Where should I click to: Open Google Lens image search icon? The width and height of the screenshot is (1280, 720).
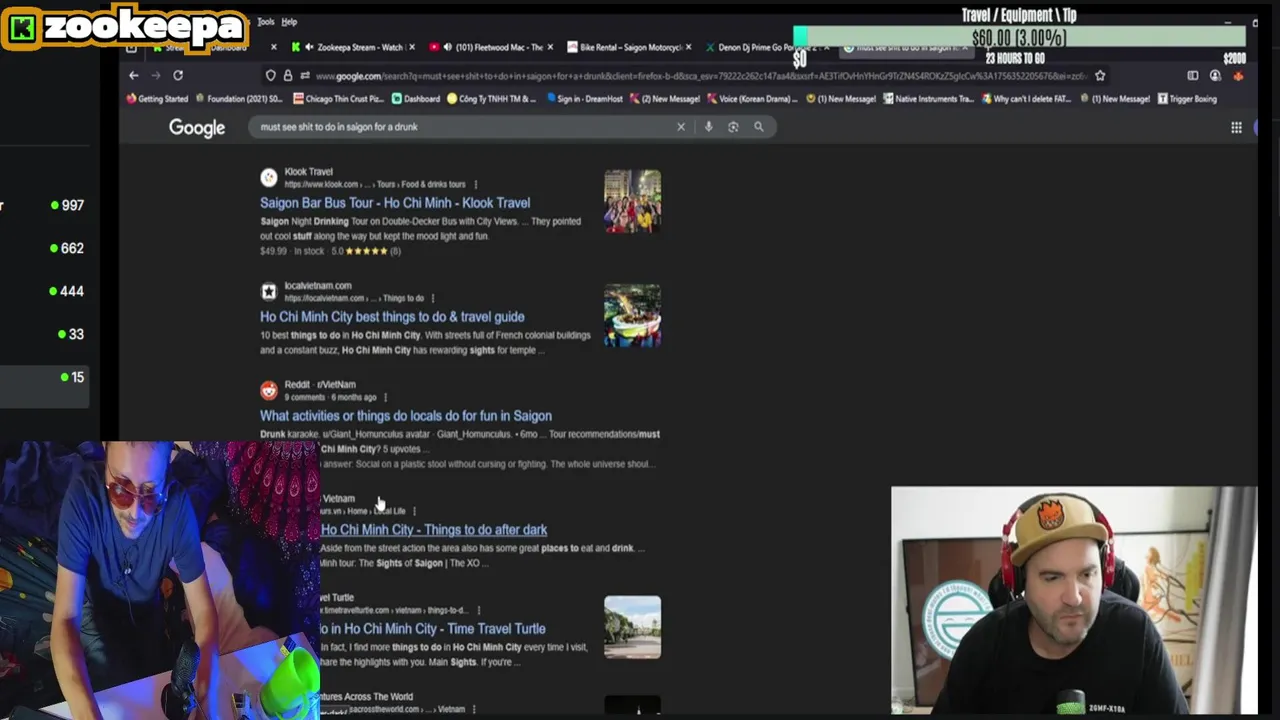pyautogui.click(x=733, y=127)
